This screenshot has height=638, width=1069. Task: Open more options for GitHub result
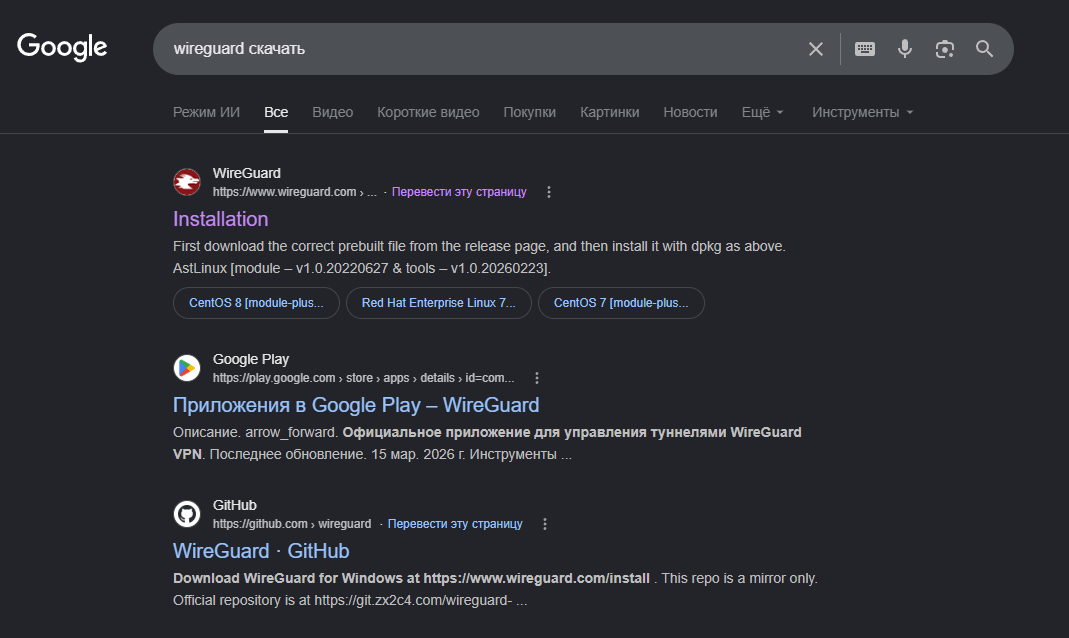tap(545, 524)
